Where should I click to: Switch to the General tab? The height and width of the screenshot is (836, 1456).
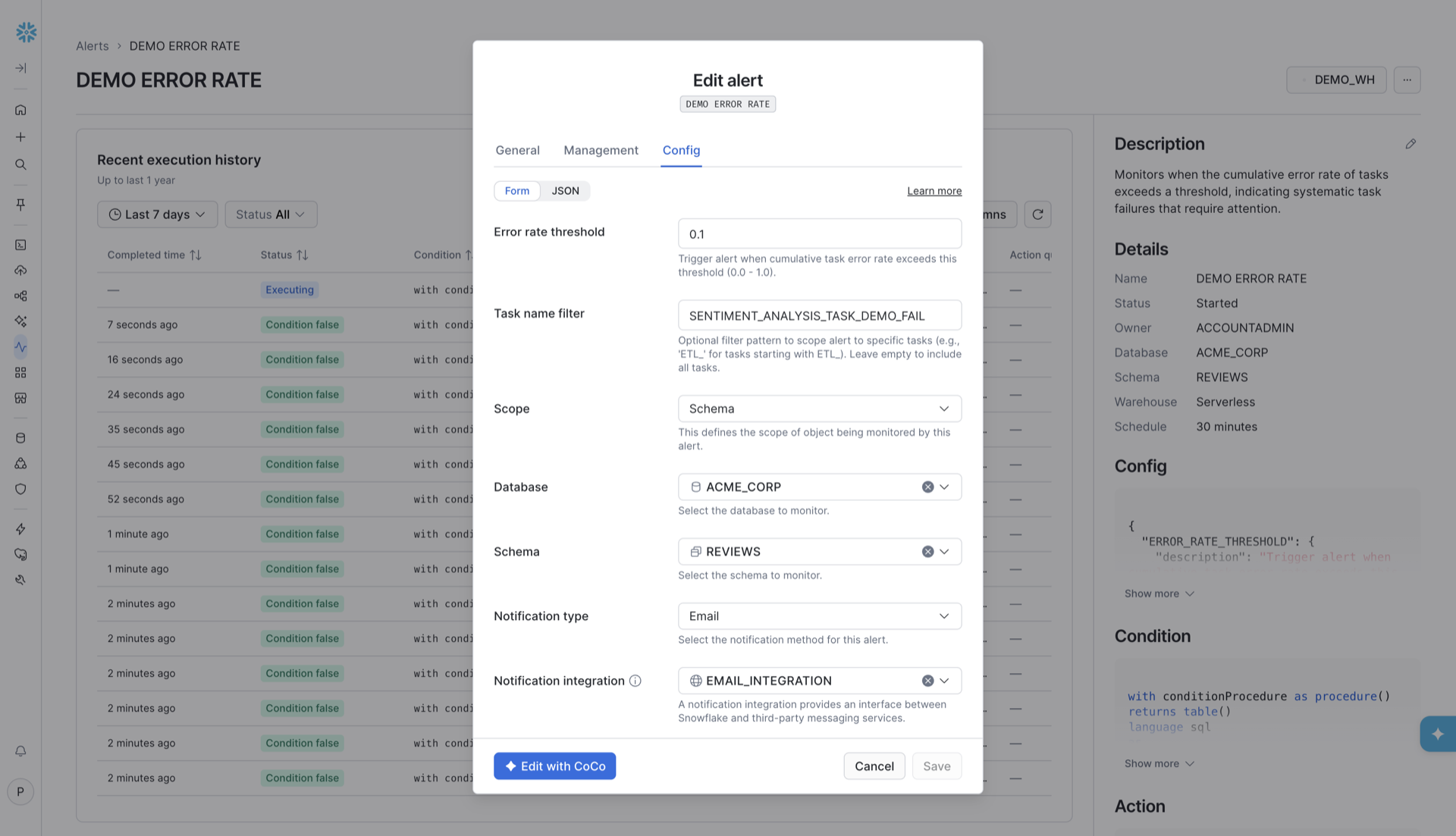point(517,150)
